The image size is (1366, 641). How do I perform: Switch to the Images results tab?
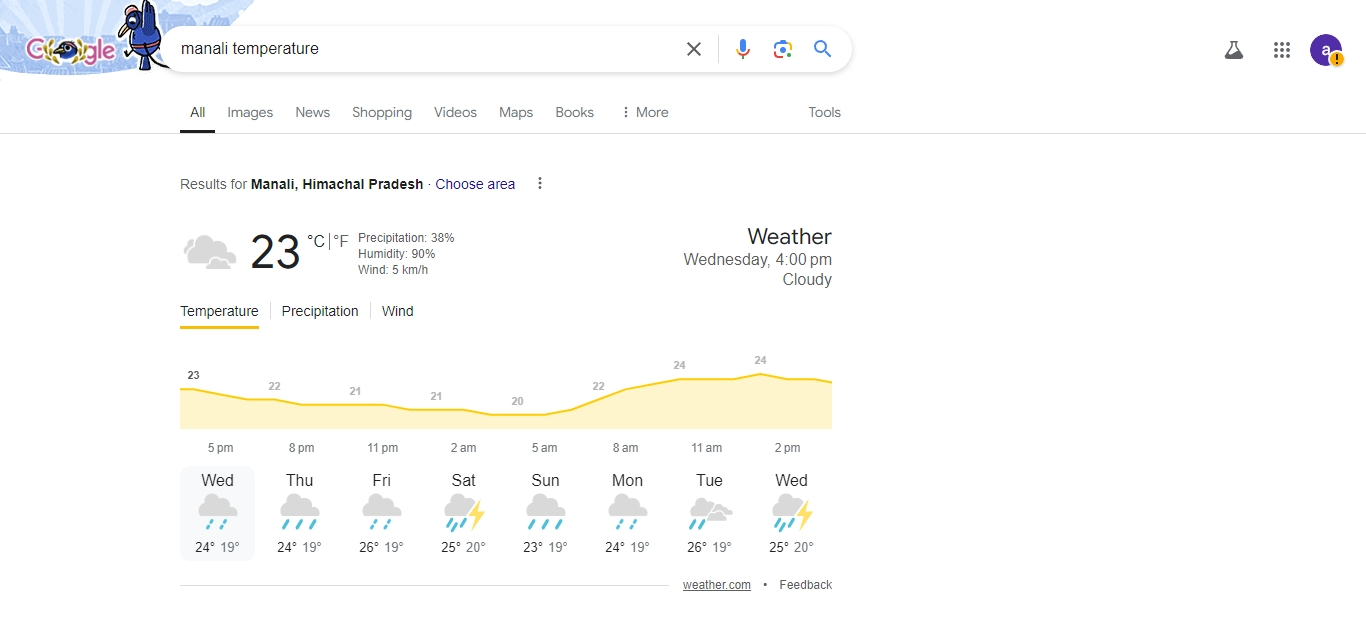tap(250, 112)
